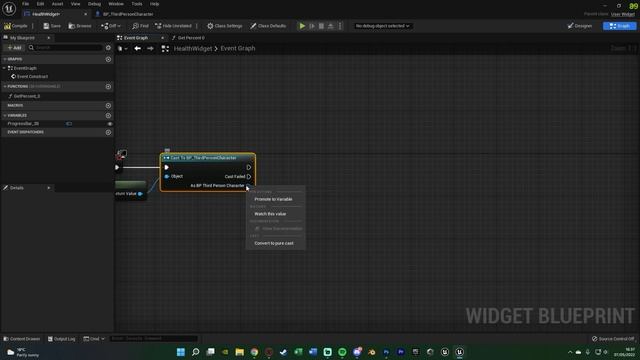Select the Event Graph tab
The width and height of the screenshot is (640, 360).
pos(136,38)
